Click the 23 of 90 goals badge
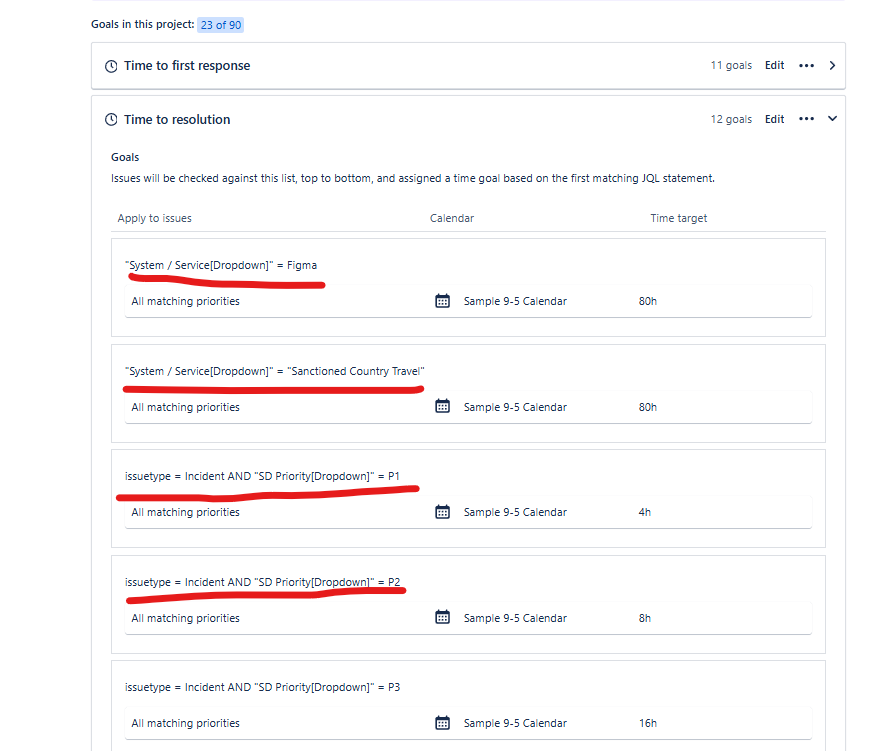Image resolution: width=895 pixels, height=751 pixels. (220, 24)
